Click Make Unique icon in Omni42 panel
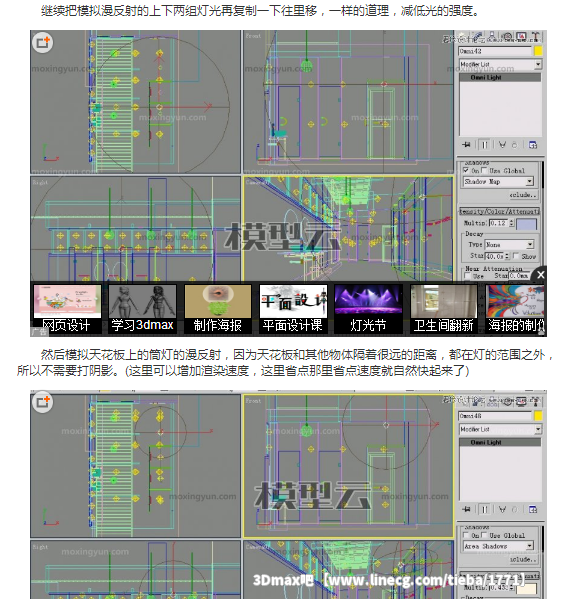The height and width of the screenshot is (599, 565). pyautogui.click(x=502, y=145)
